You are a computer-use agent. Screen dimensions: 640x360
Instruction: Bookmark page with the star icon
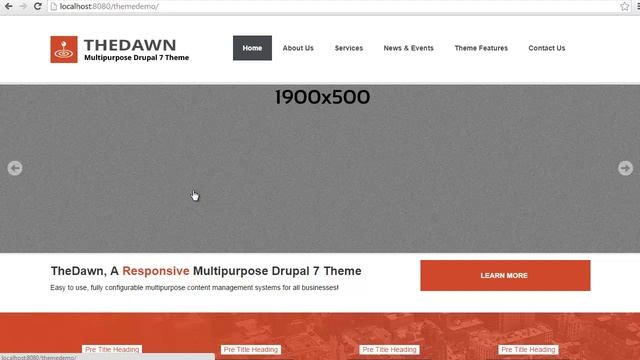coord(624,7)
